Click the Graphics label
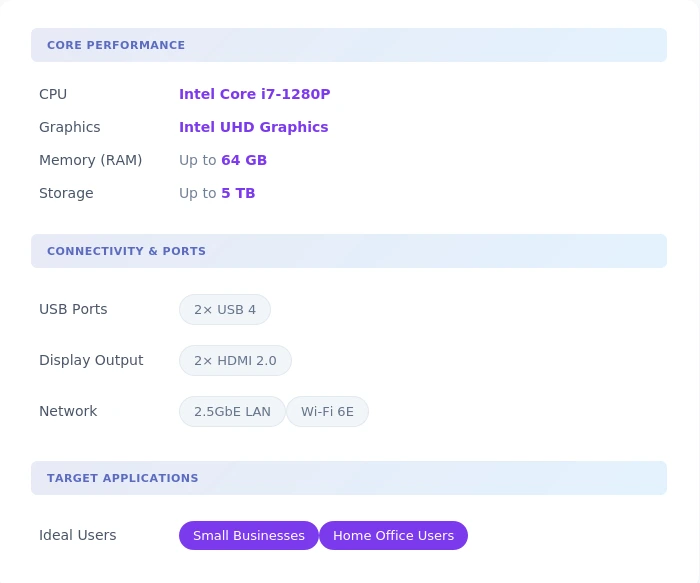The image size is (700, 583). 70,127
